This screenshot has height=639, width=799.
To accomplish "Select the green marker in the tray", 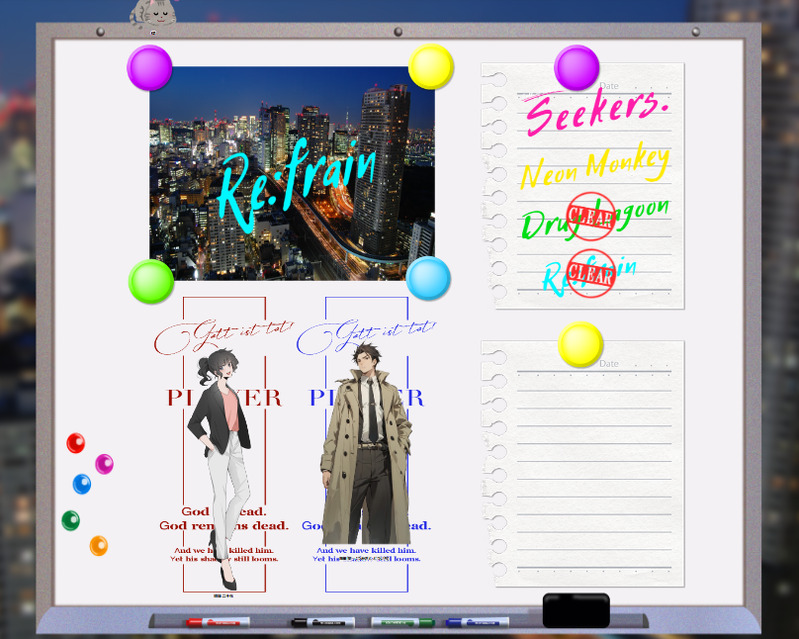I will click(x=403, y=622).
